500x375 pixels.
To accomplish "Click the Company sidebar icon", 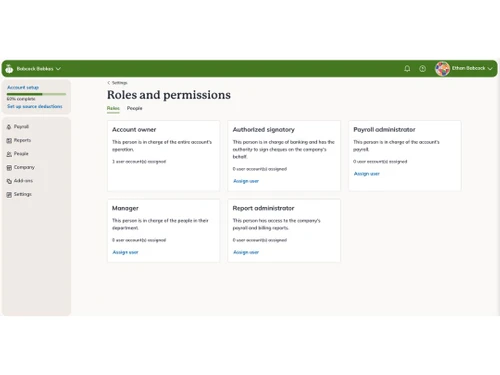I will (x=9, y=168).
